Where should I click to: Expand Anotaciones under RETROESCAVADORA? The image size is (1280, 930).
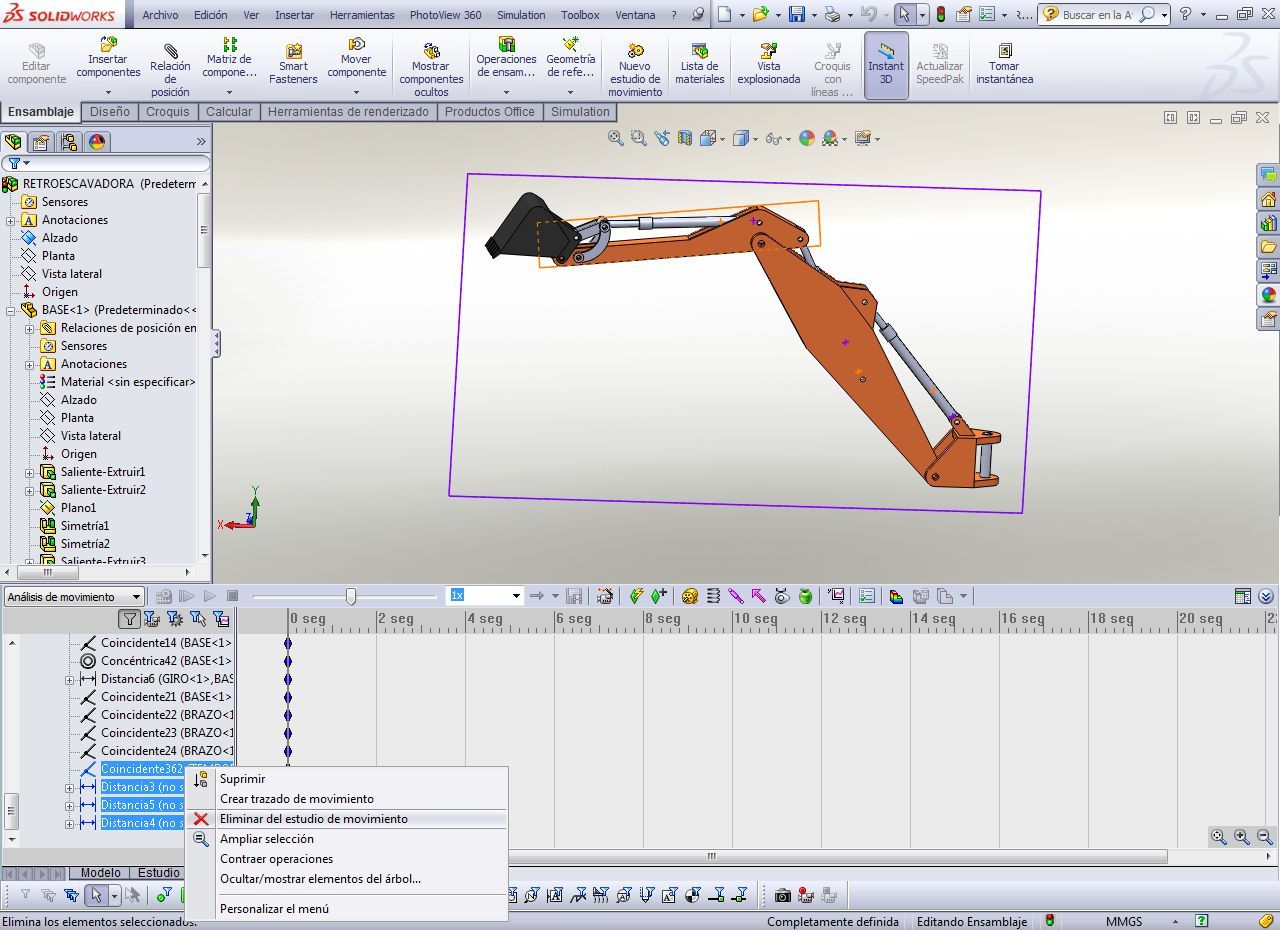pos(11,220)
